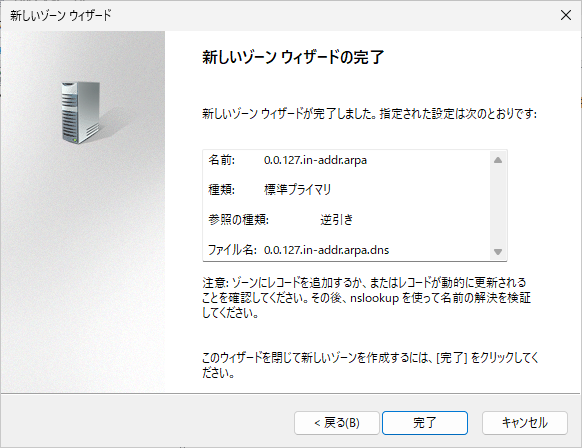
Task: Click the scroll up arrow in settings summary
Action: pyautogui.click(x=498, y=160)
